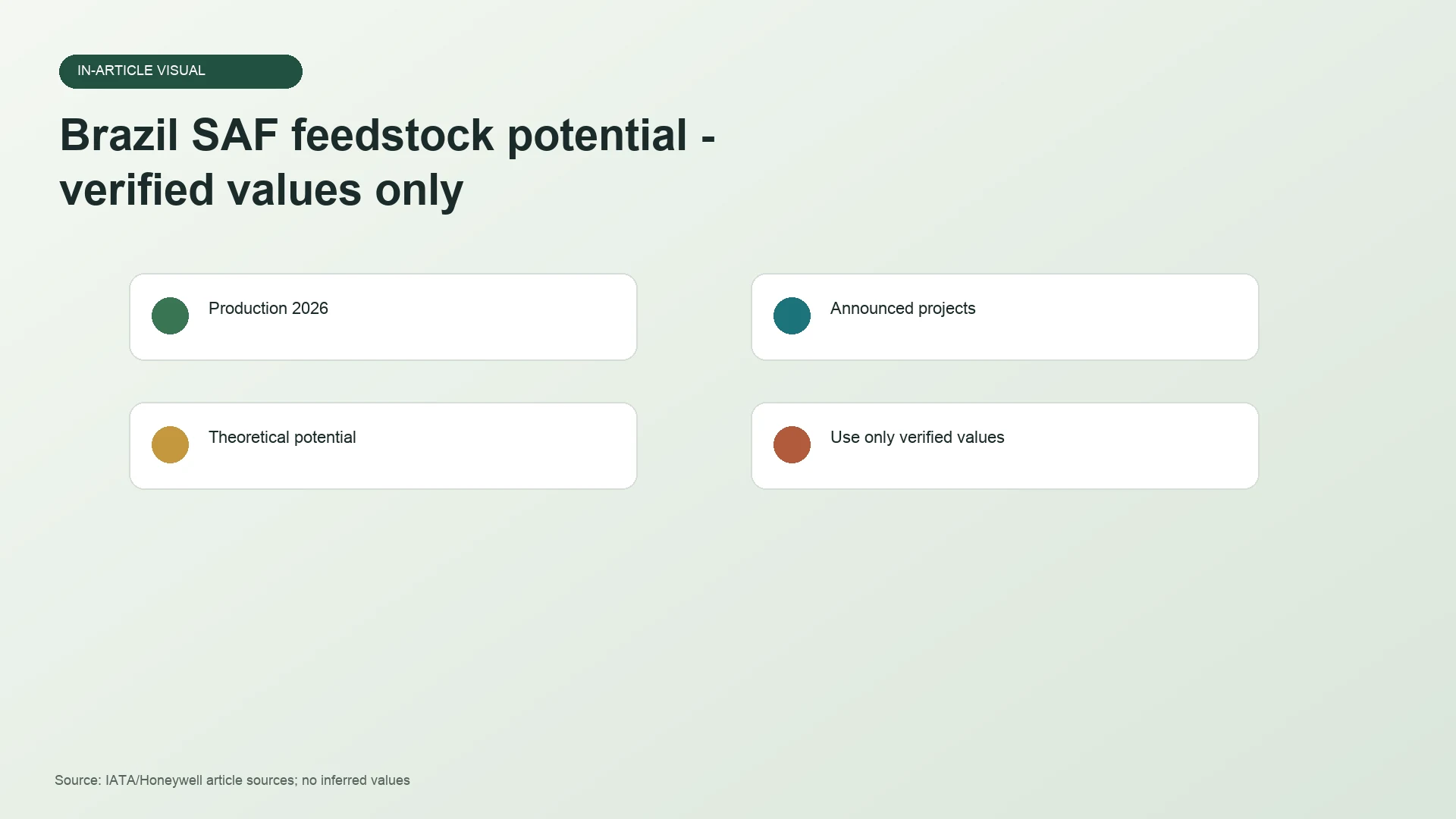Select the "Announced projects" label text
This screenshot has width=1456, height=819.
point(902,309)
